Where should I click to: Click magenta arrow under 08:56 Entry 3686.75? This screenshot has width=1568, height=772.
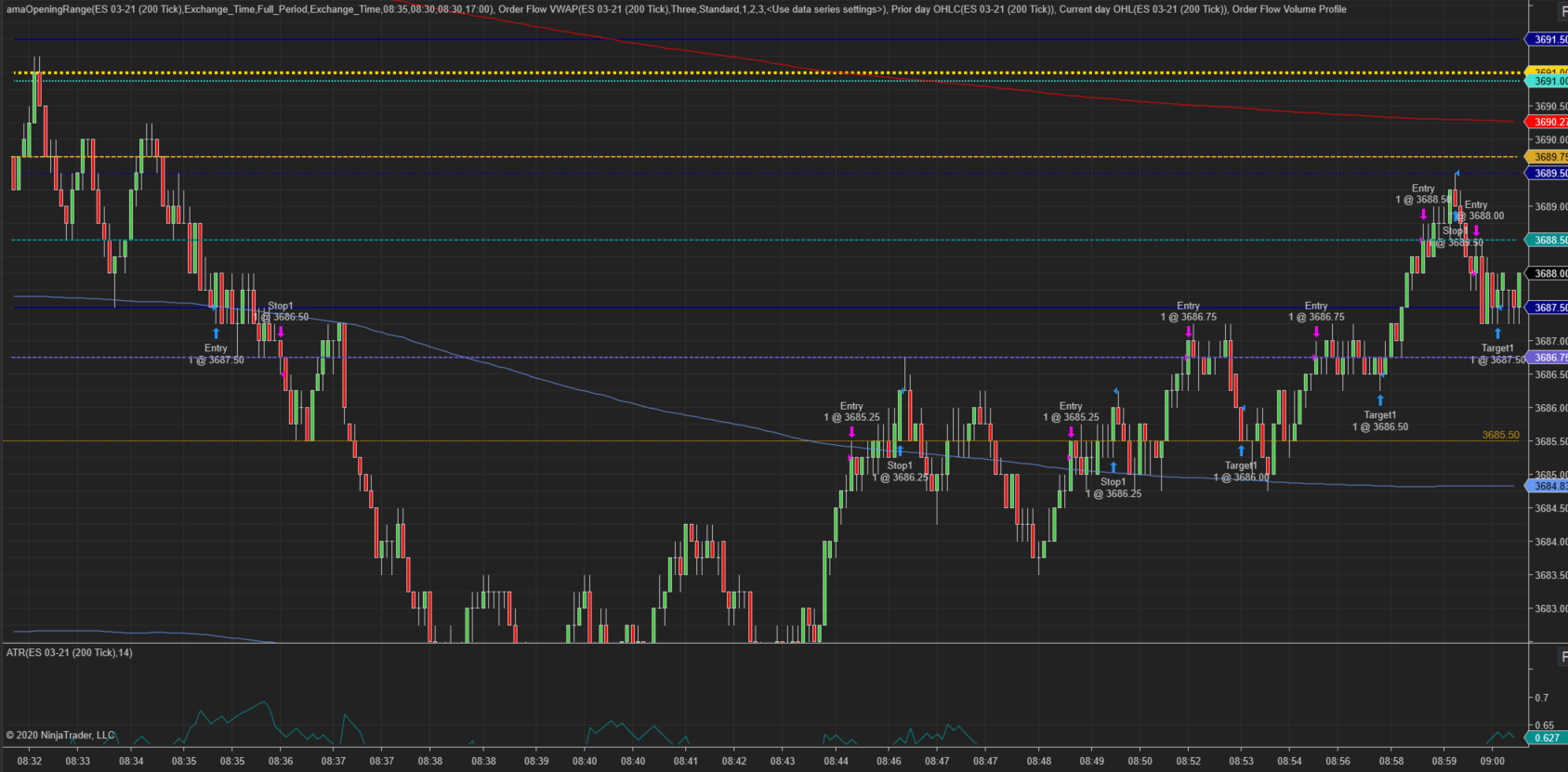1316,332
